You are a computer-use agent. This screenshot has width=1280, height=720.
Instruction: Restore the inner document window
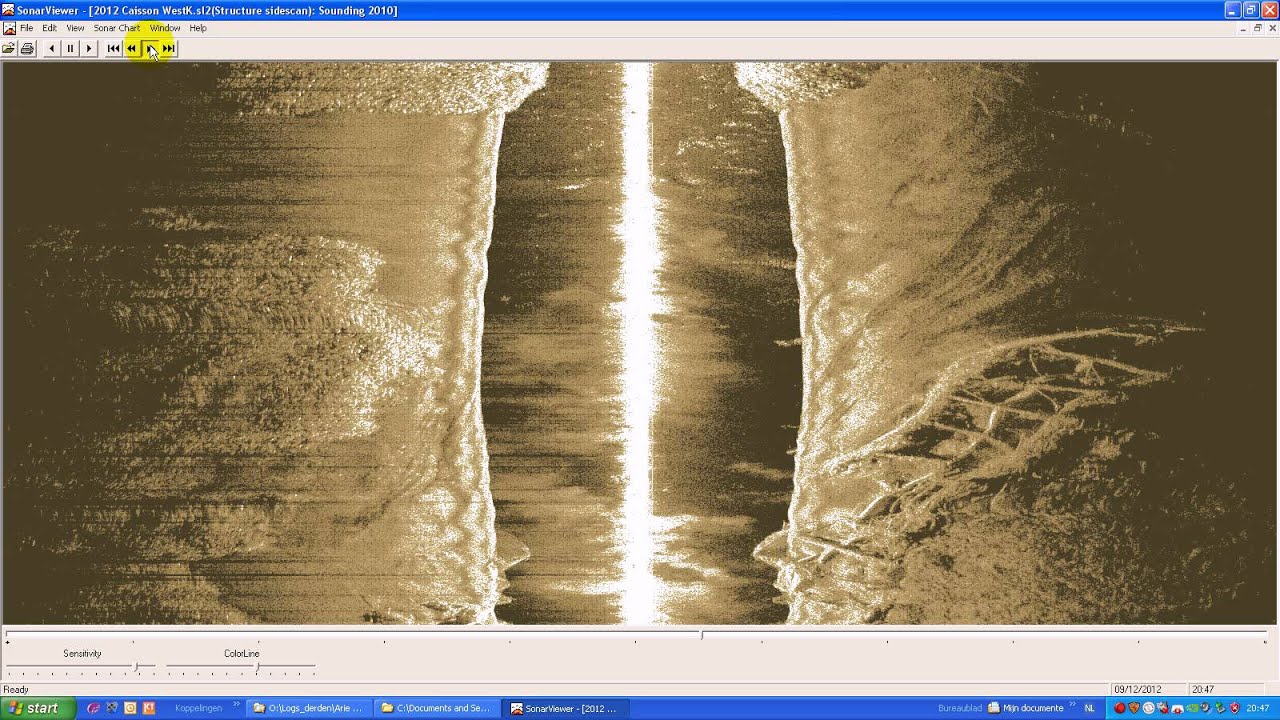point(1258,28)
